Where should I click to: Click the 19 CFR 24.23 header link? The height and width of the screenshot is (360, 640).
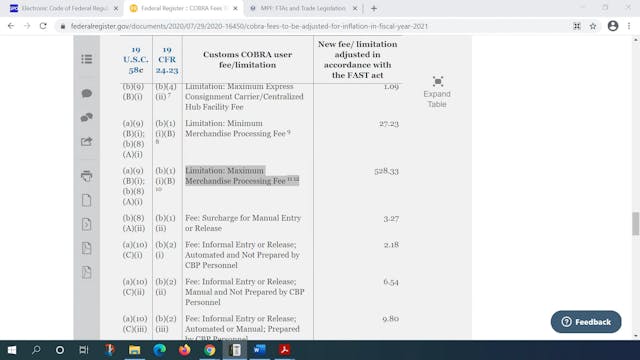point(167,60)
